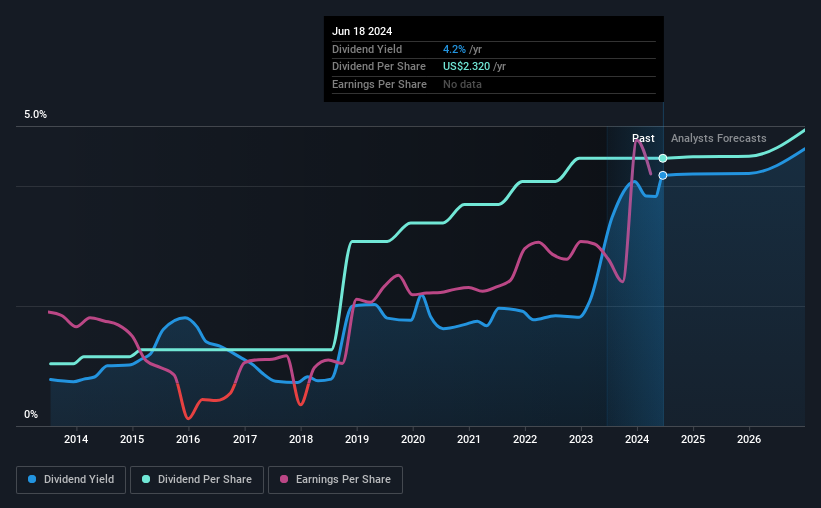This screenshot has height=508, width=821.
Task: Click the Dividend Per Share tooltip row label
Action: [379, 67]
